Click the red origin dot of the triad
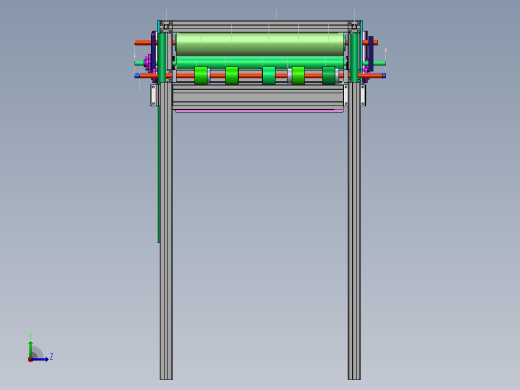Viewport: 520px width, 390px height. pyautogui.click(x=30, y=360)
